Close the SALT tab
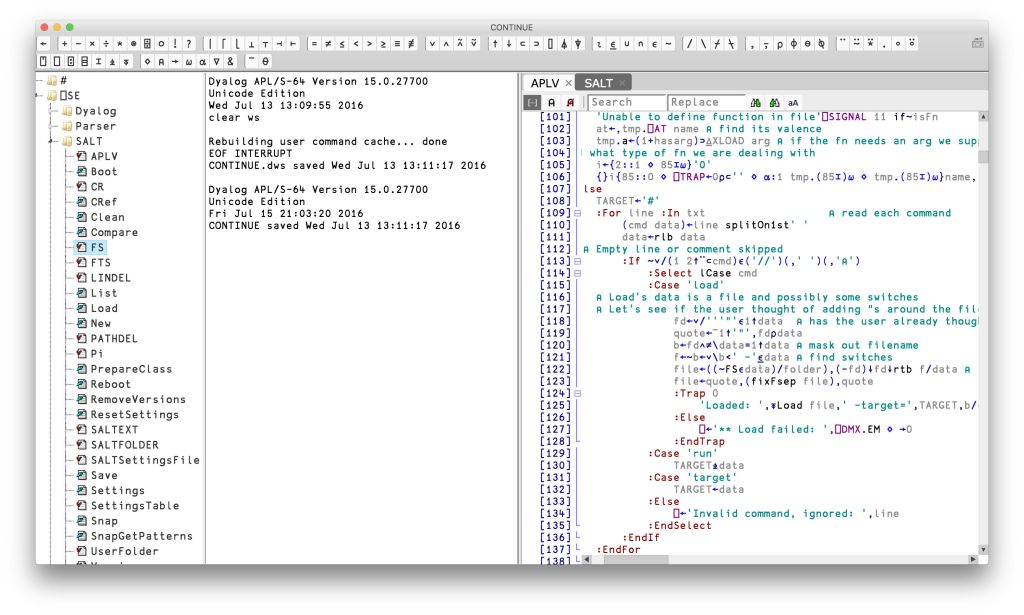Viewport: 1024px width, 615px height. tap(622, 83)
